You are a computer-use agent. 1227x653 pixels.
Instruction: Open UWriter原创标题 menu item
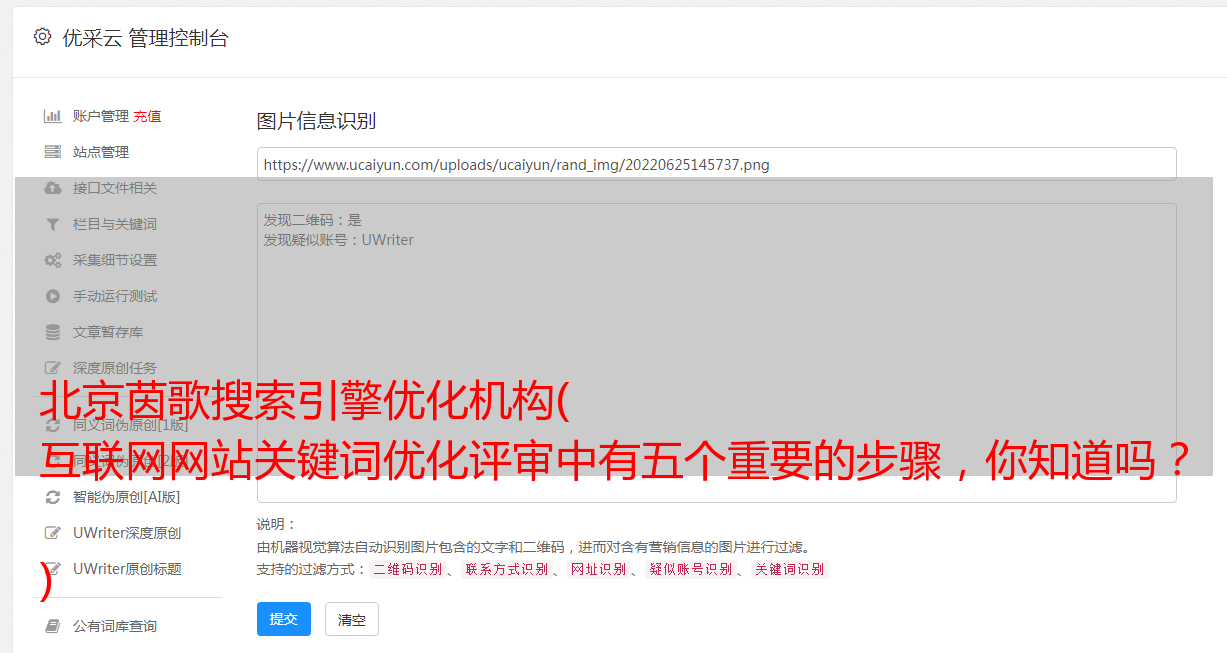pyautogui.click(x=127, y=569)
